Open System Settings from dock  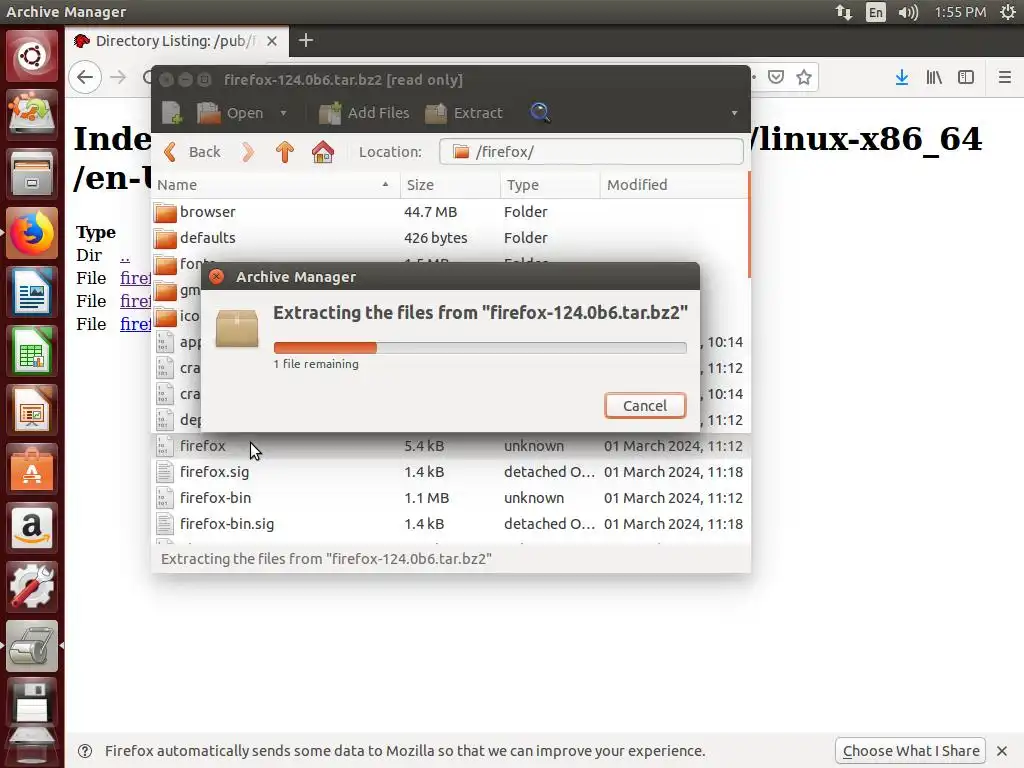(32, 587)
